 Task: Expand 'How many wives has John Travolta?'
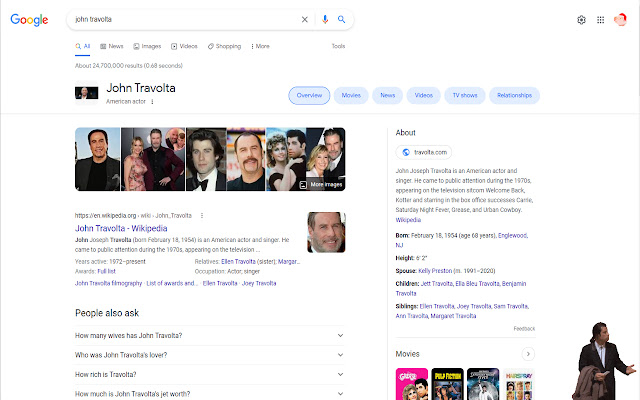209,336
